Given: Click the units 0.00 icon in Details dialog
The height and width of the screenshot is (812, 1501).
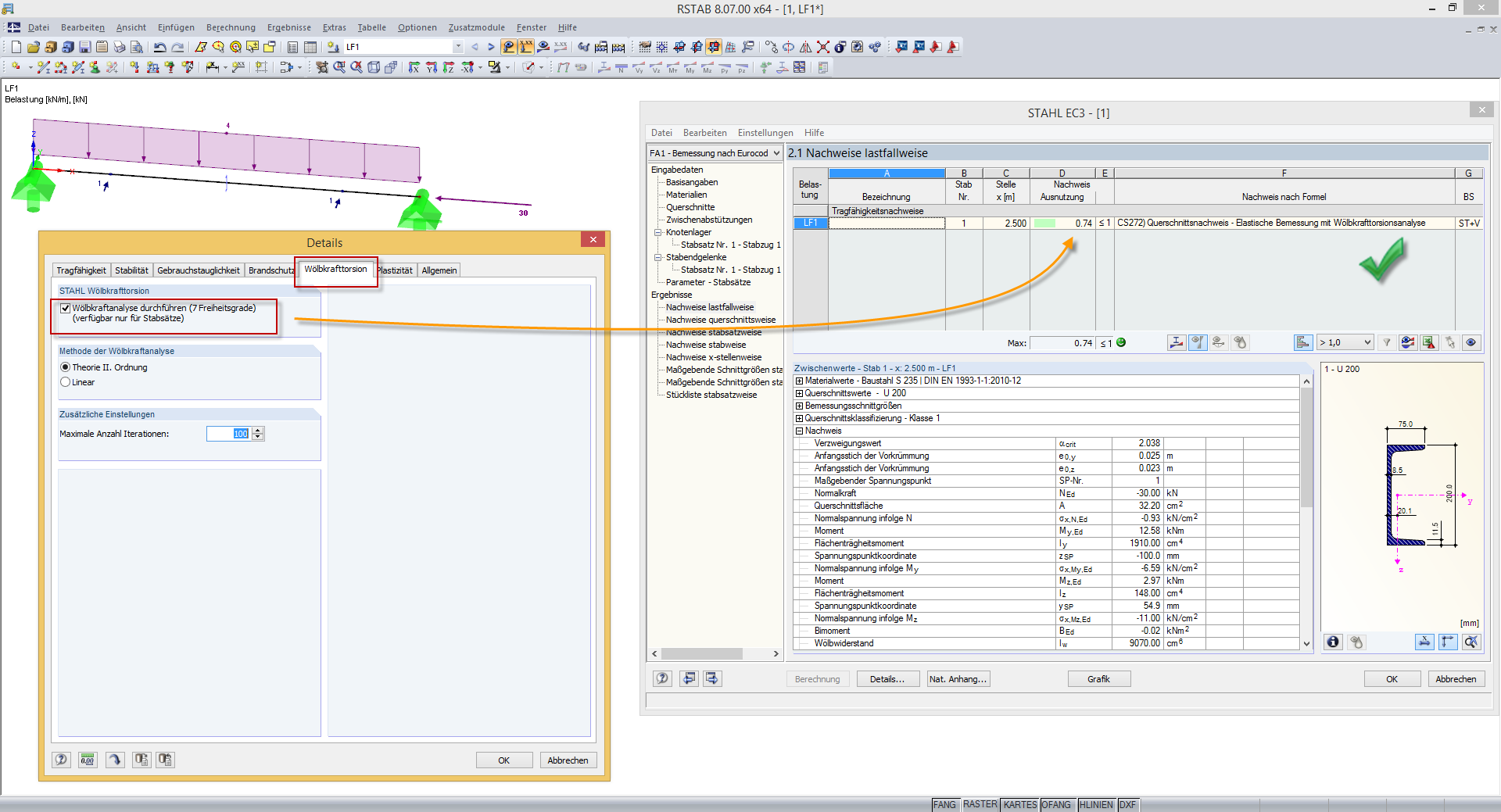Looking at the screenshot, I should point(88,760).
